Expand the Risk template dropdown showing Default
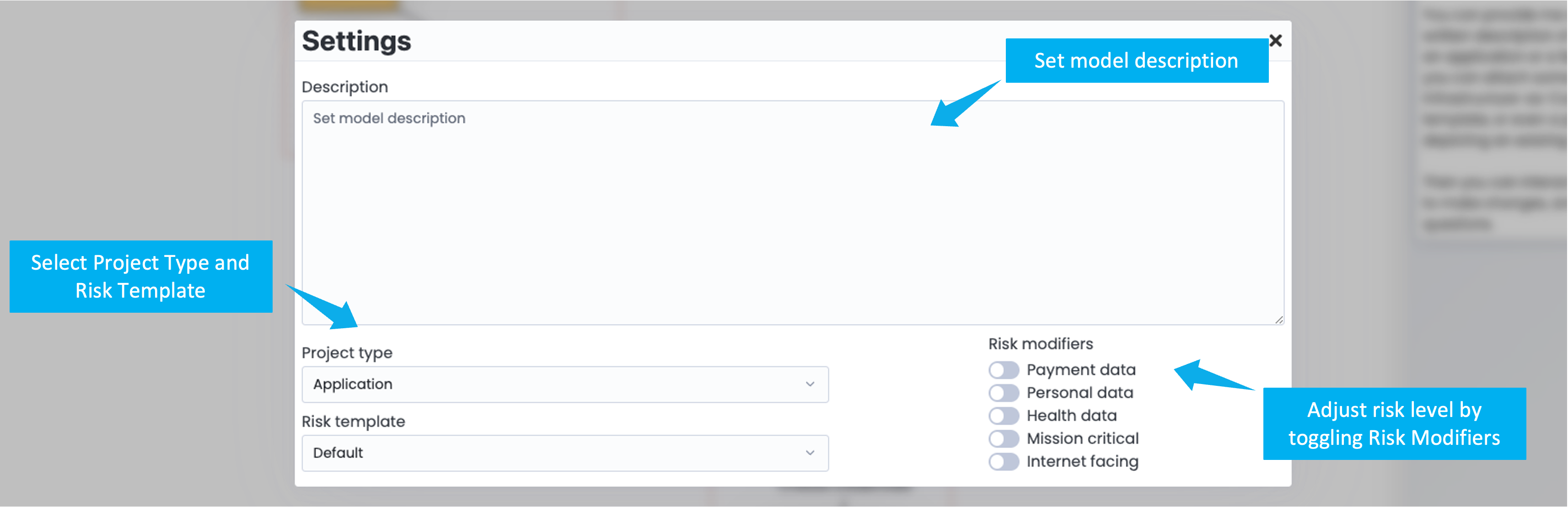This screenshot has width=1568, height=507. [565, 453]
